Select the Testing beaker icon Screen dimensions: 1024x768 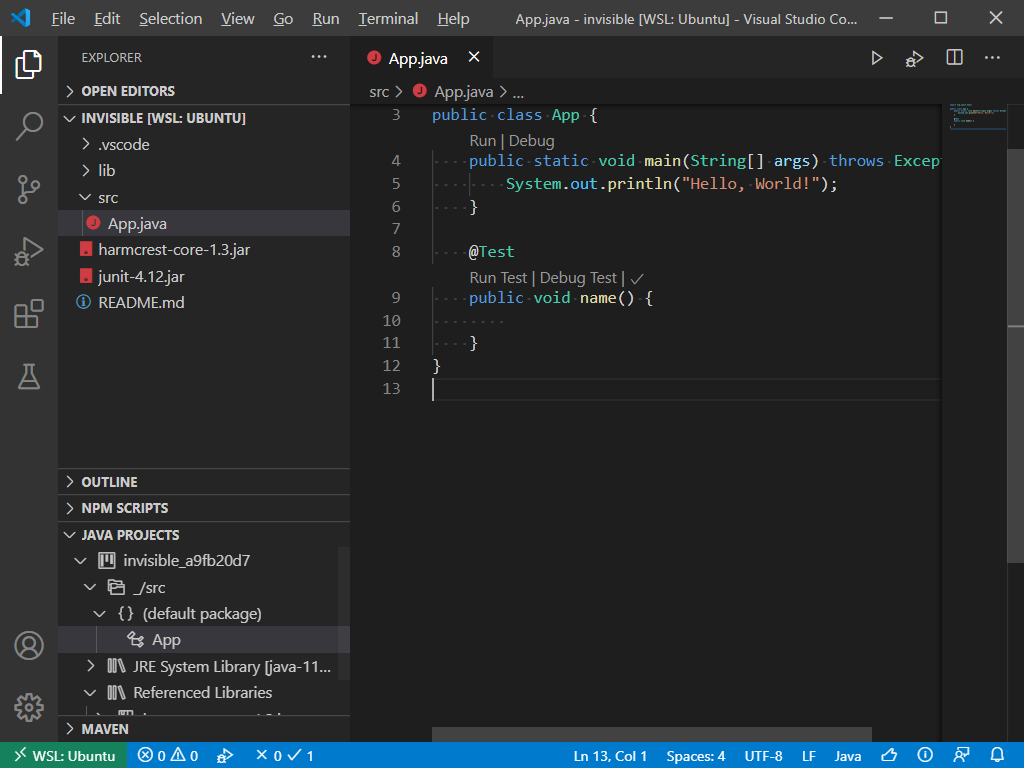(29, 377)
